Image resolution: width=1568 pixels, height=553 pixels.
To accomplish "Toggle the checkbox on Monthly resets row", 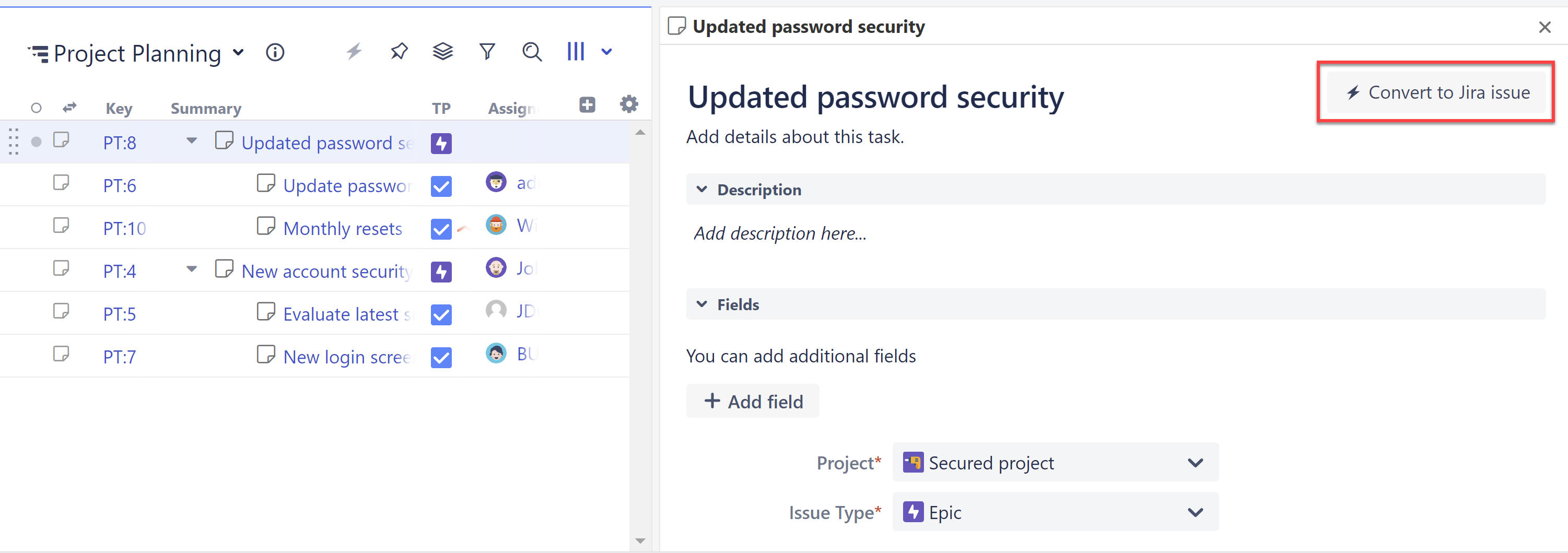I will [x=441, y=229].
